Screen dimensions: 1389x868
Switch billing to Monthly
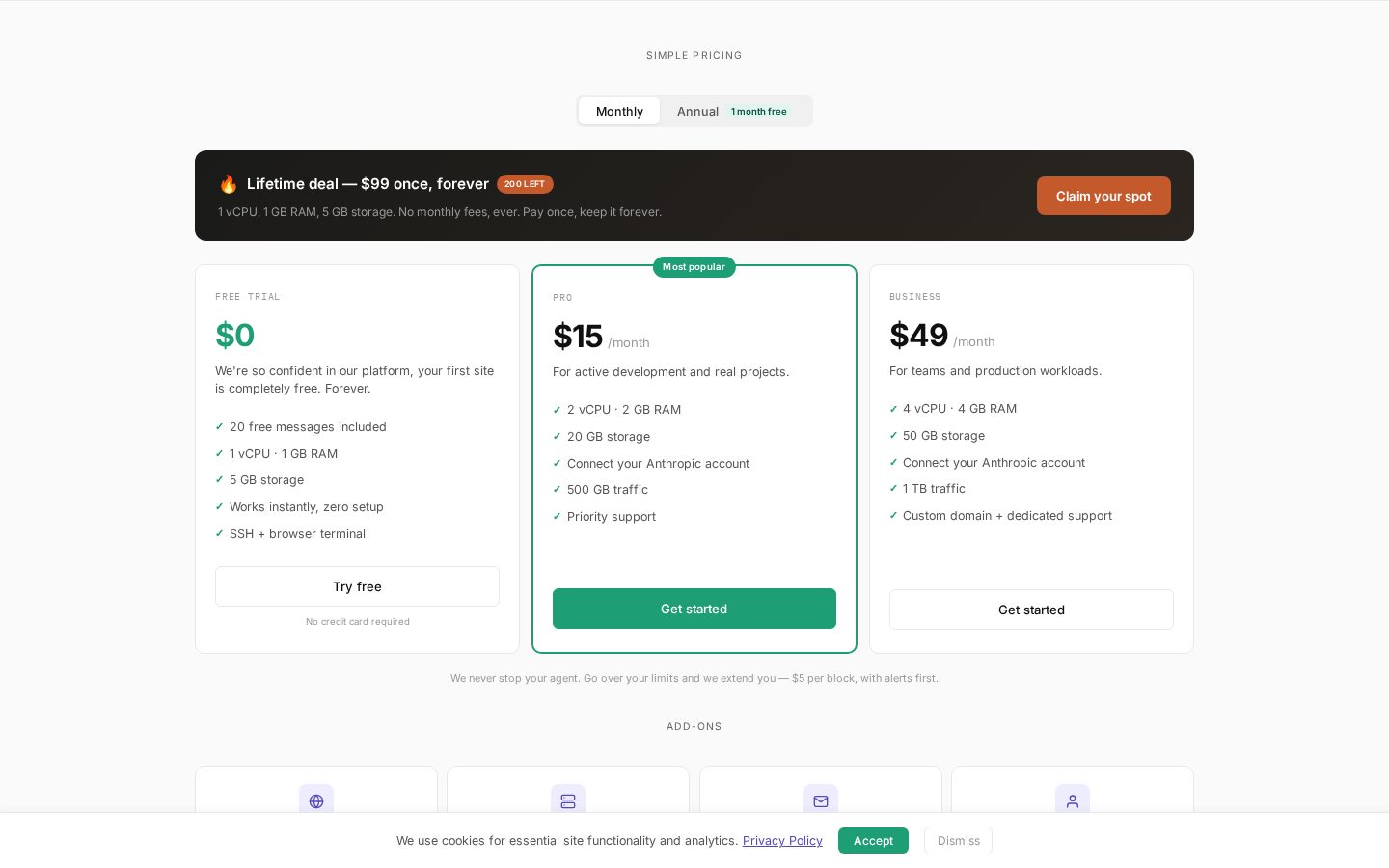coord(619,111)
